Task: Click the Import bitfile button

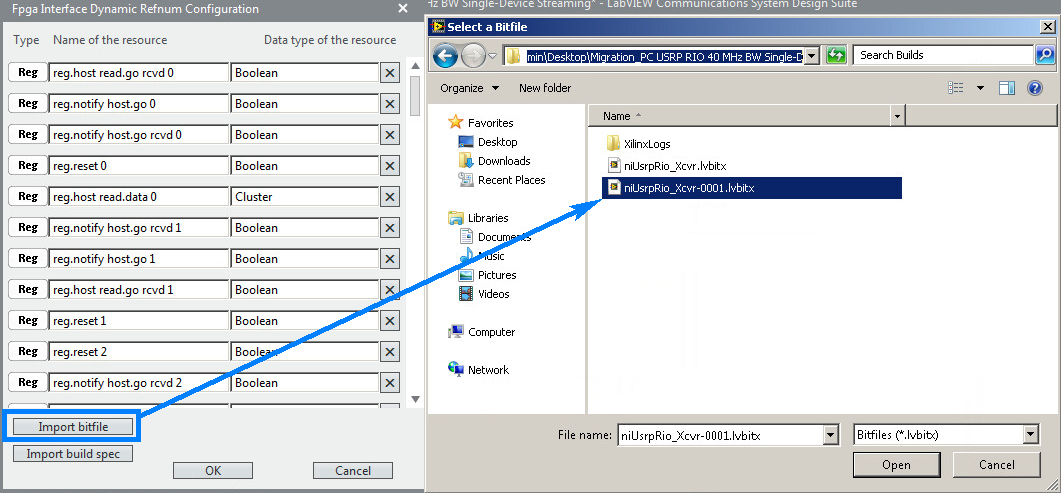Action: 72,427
